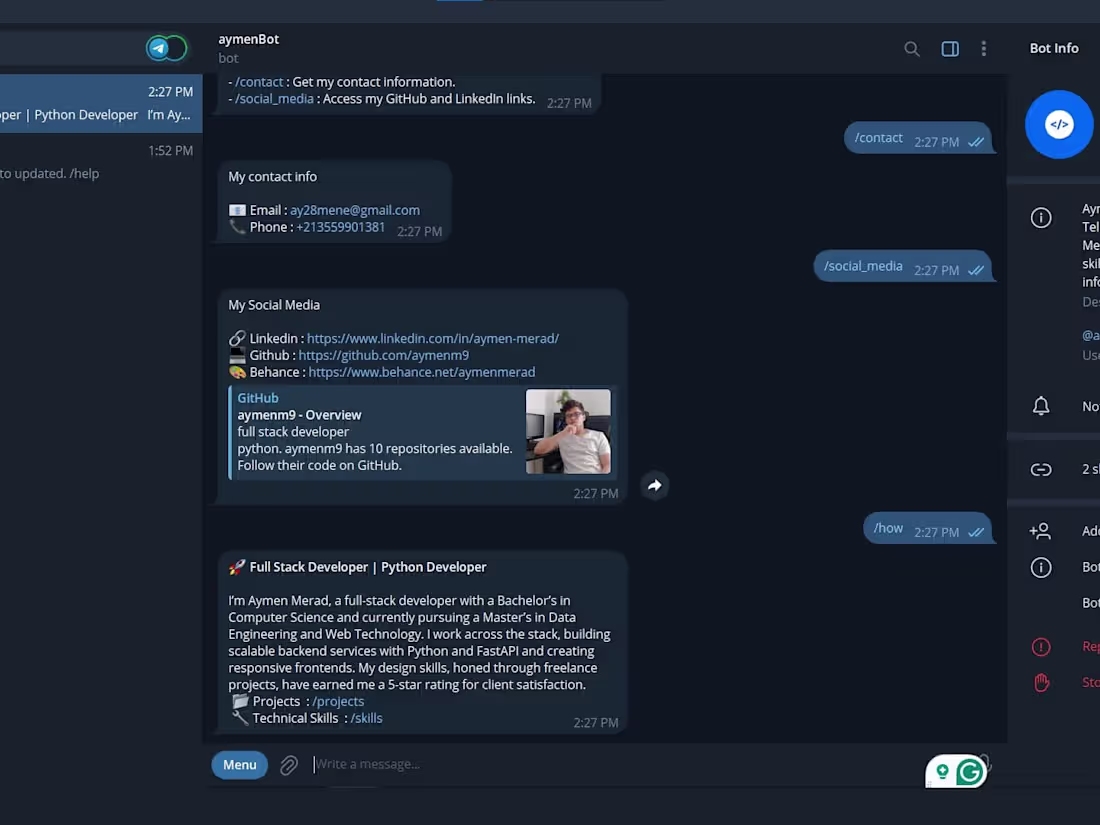Screen dimensions: 1100x825
Task: Open the shared links list in Bot Info
Action: click(x=1040, y=469)
